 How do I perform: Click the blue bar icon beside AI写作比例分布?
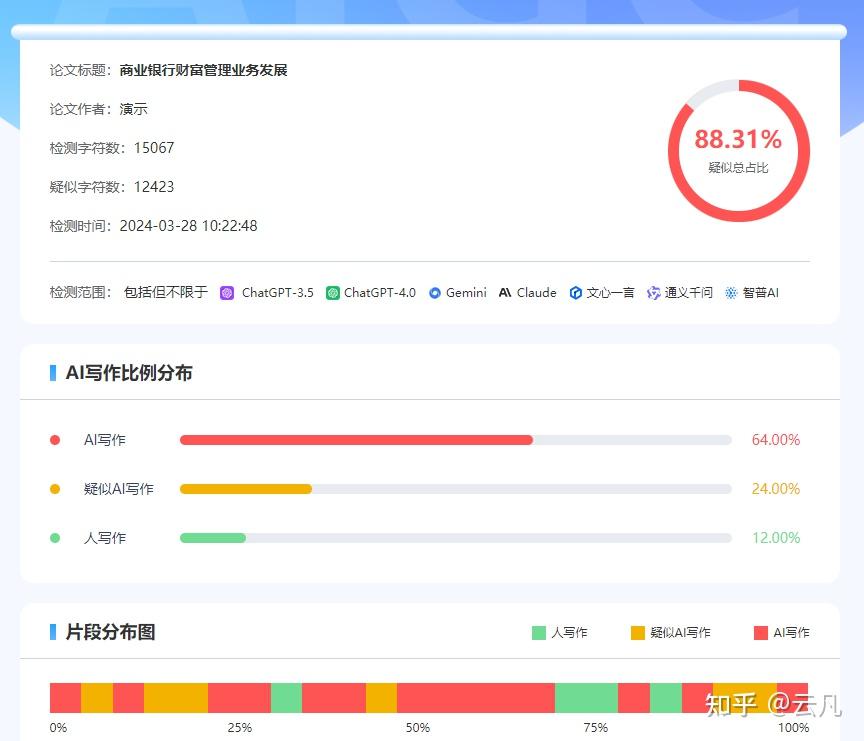[53, 372]
